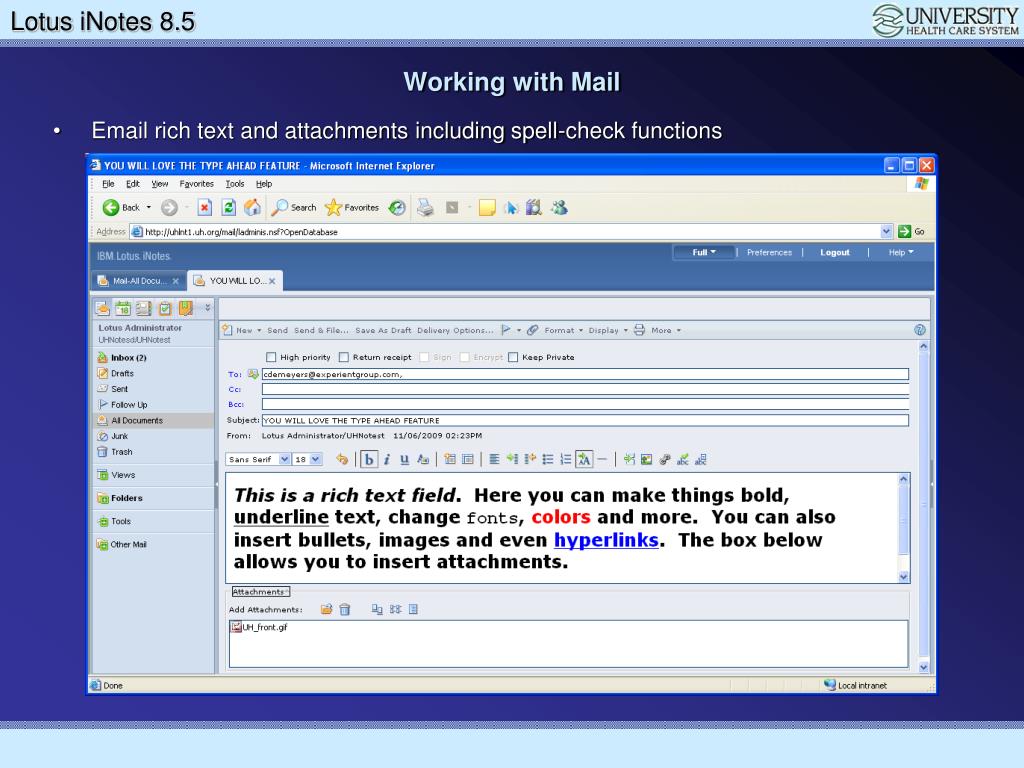Insert a numbered list in the message

click(x=566, y=459)
